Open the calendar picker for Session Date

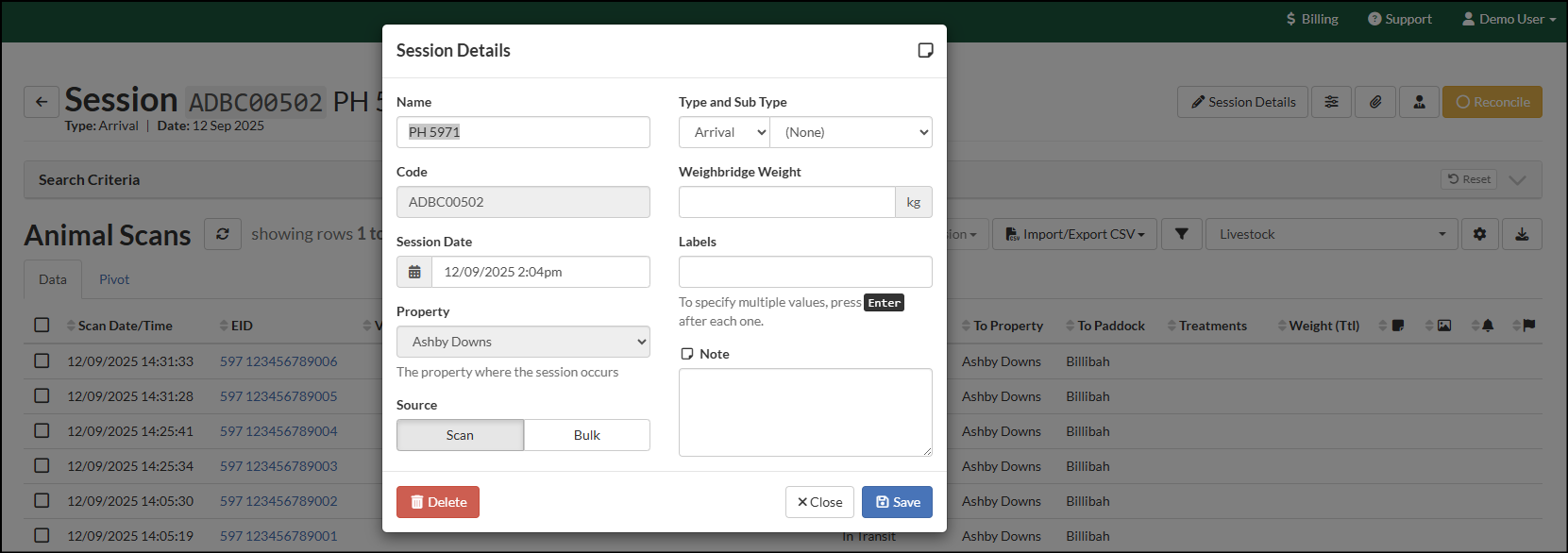click(x=414, y=272)
